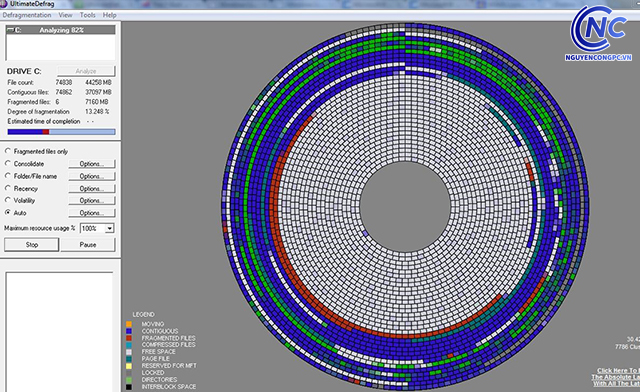Viewport: 640px width, 392px height.
Task: Click the orange Moving legend swatch
Action: pyautogui.click(x=129, y=324)
